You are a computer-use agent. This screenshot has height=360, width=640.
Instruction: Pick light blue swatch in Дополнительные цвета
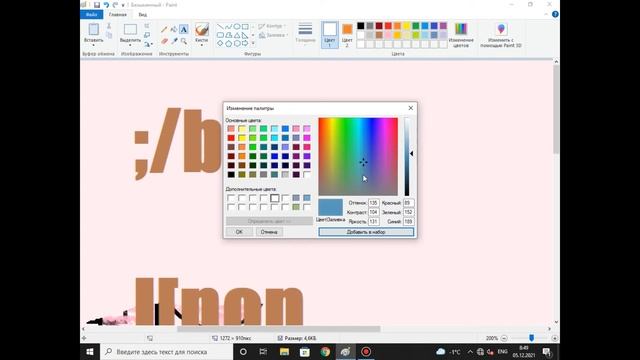click(307, 198)
